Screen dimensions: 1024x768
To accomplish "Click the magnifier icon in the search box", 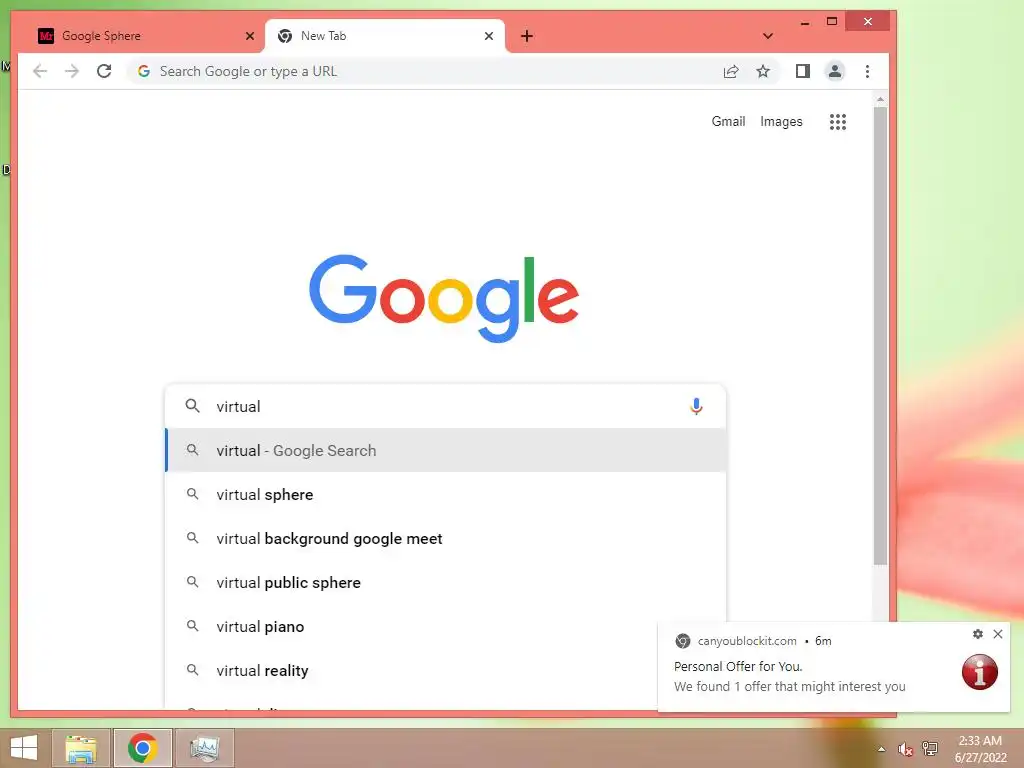I will [192, 406].
